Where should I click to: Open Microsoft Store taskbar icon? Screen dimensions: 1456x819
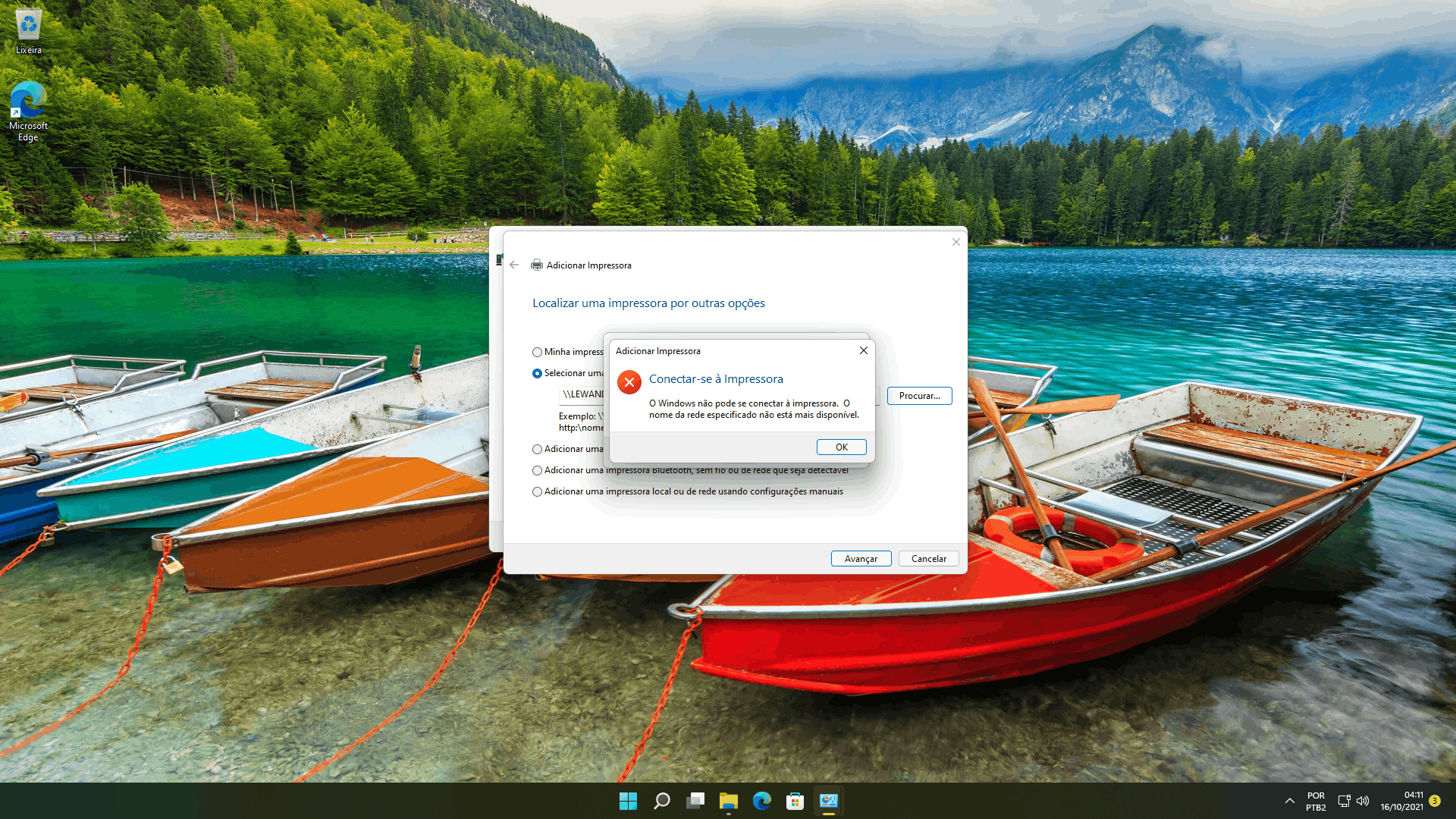click(x=795, y=801)
